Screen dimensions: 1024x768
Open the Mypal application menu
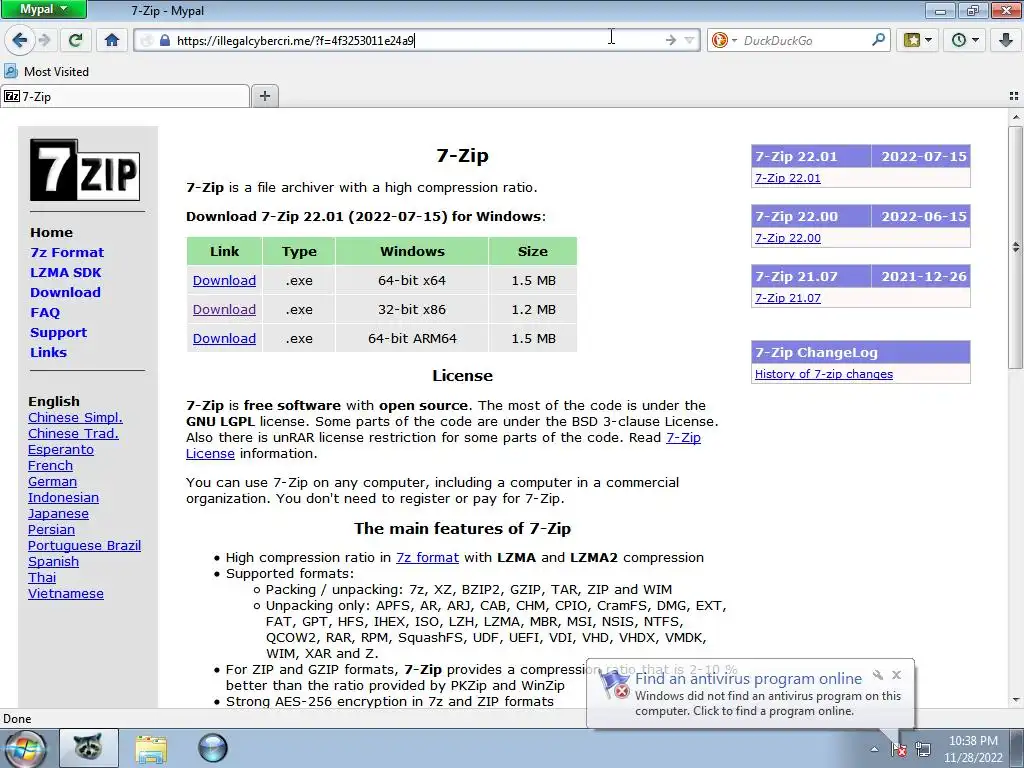pyautogui.click(x=43, y=9)
